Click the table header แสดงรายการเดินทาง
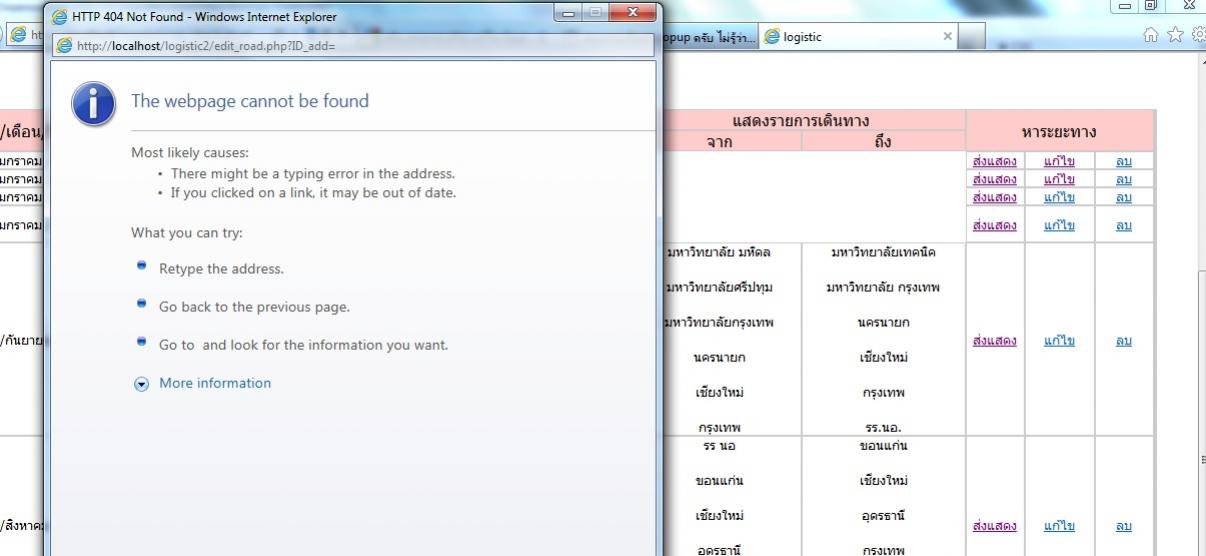Screen dimensions: 1206x556 click(x=801, y=121)
